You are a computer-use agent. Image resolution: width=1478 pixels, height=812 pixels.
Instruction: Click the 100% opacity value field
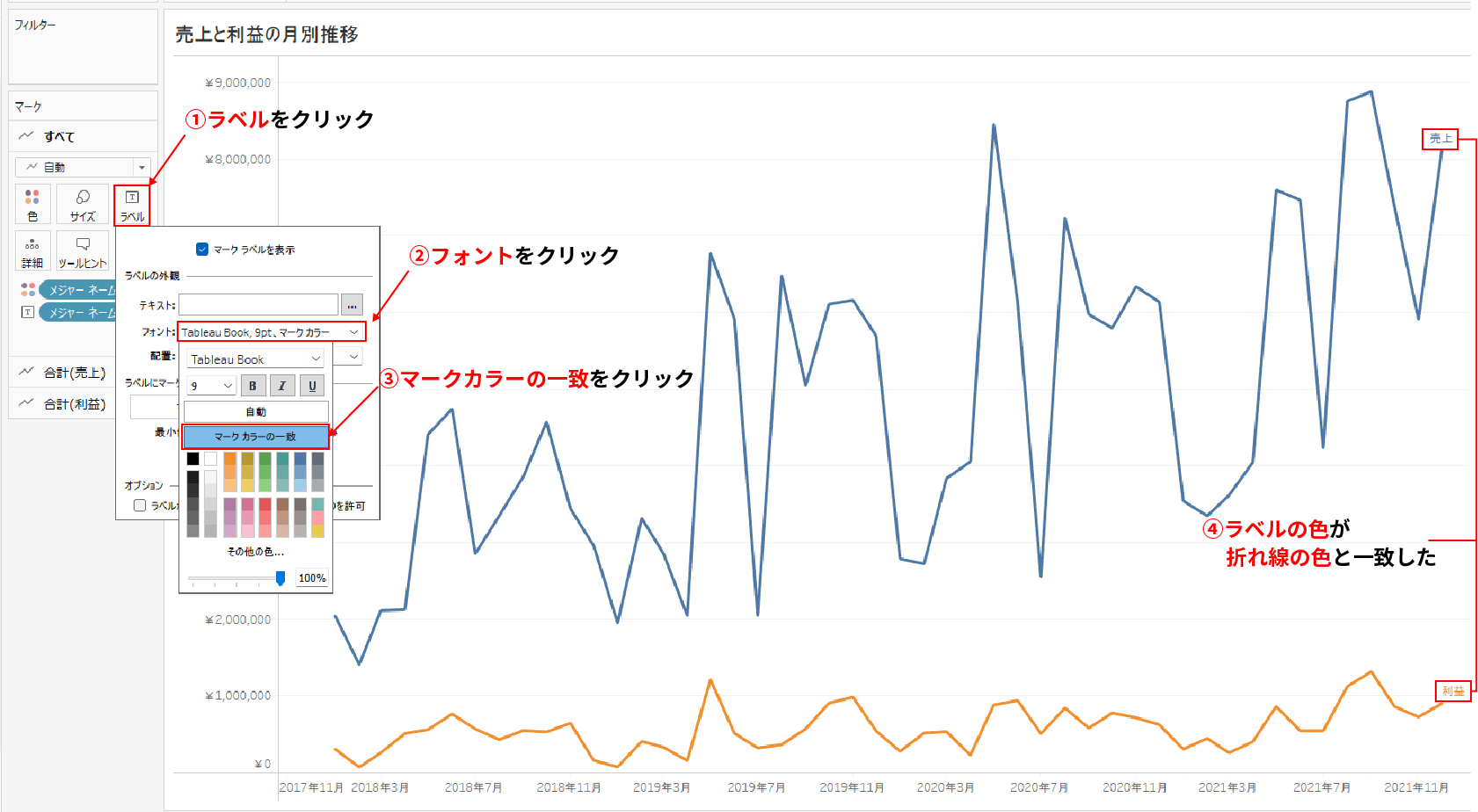312,578
